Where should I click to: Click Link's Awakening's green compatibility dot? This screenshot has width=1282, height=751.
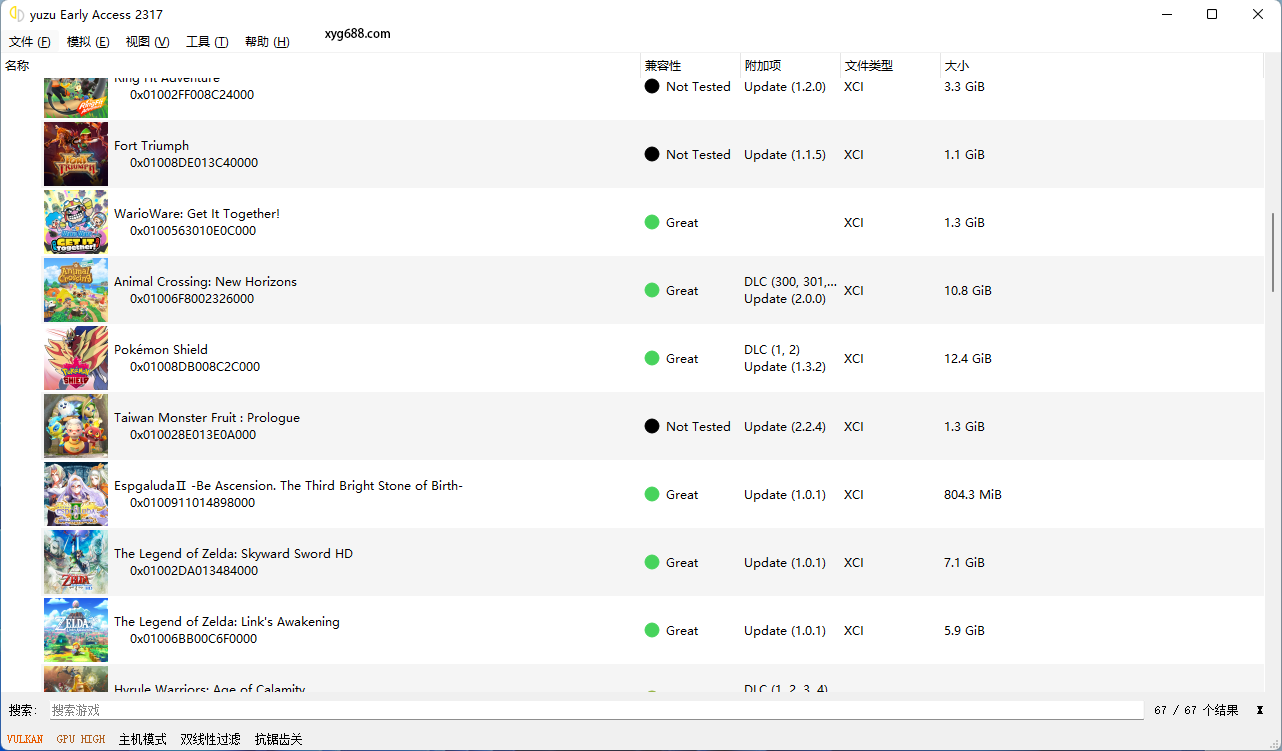click(652, 630)
